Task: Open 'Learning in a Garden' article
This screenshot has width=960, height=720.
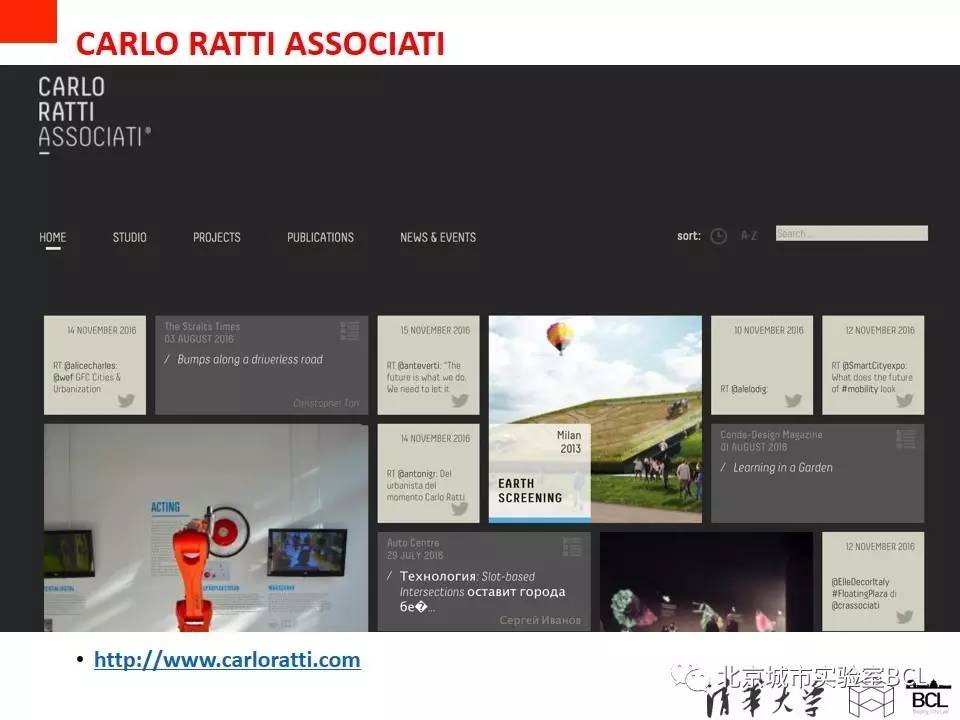Action: tap(782, 468)
